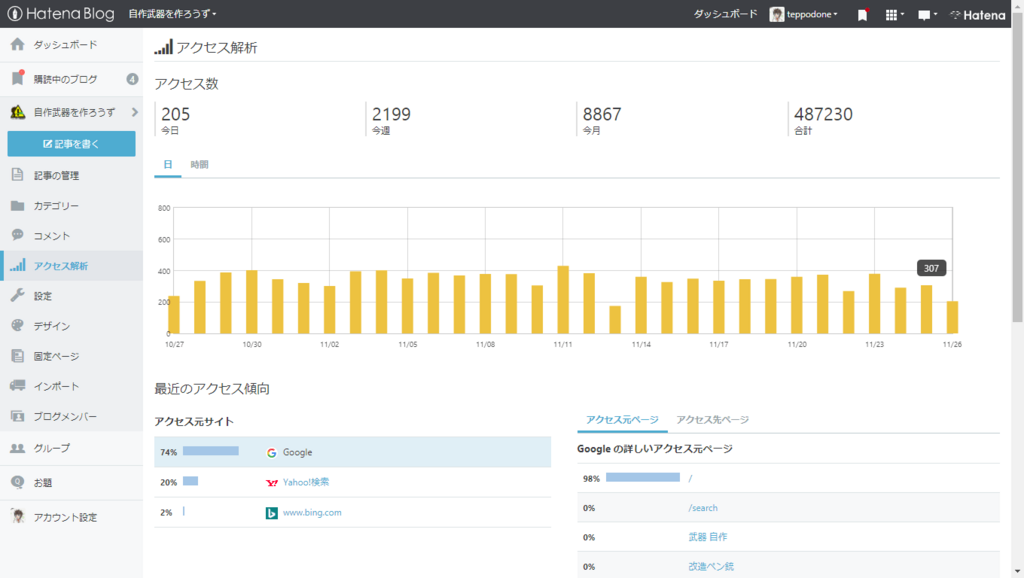Click the palette icon for デザイン
Screen dimensions: 1024x578
point(18,325)
